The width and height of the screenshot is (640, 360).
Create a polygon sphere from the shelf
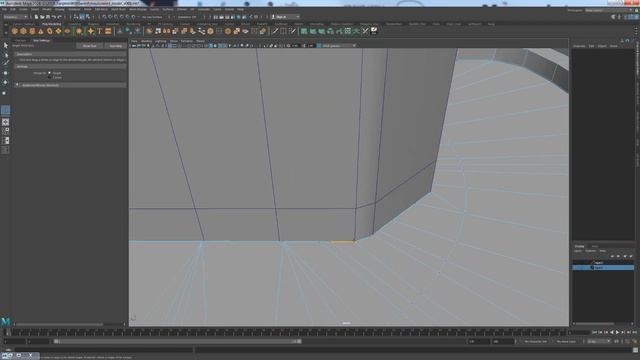tap(15, 31)
